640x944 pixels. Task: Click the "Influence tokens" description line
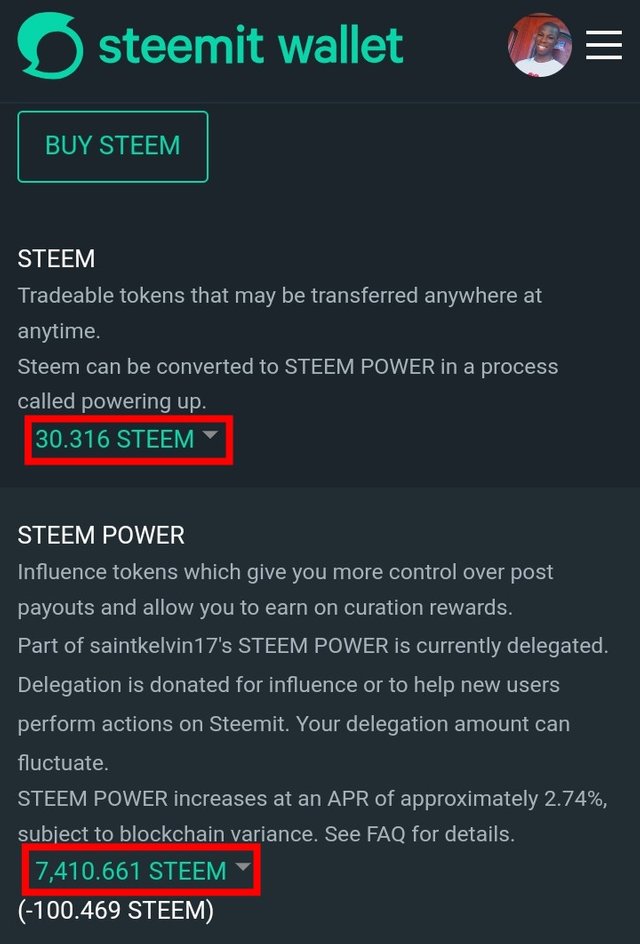(x=285, y=589)
